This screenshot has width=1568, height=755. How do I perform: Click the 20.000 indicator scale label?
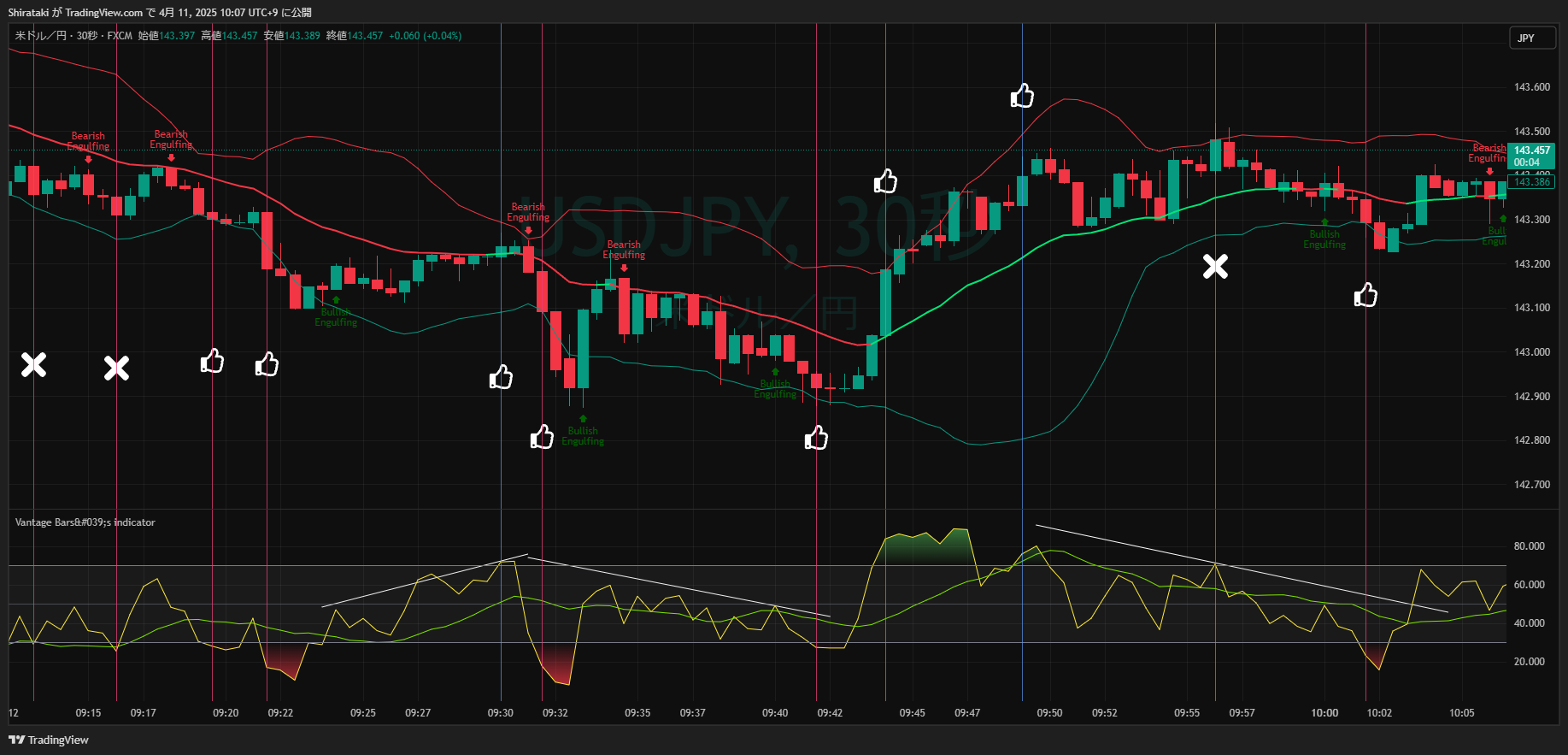[1530, 662]
